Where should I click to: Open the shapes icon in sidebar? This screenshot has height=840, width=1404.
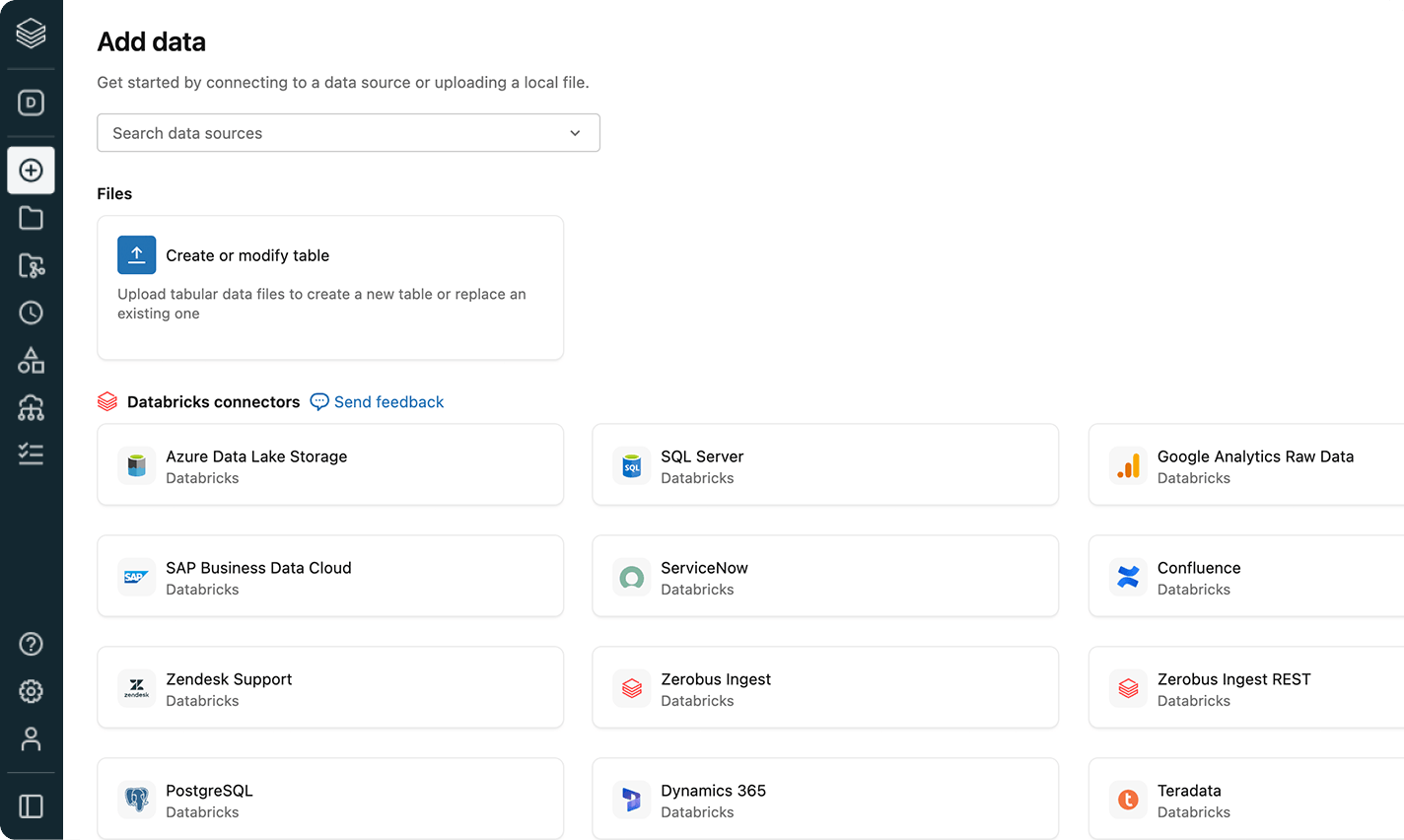click(x=31, y=360)
